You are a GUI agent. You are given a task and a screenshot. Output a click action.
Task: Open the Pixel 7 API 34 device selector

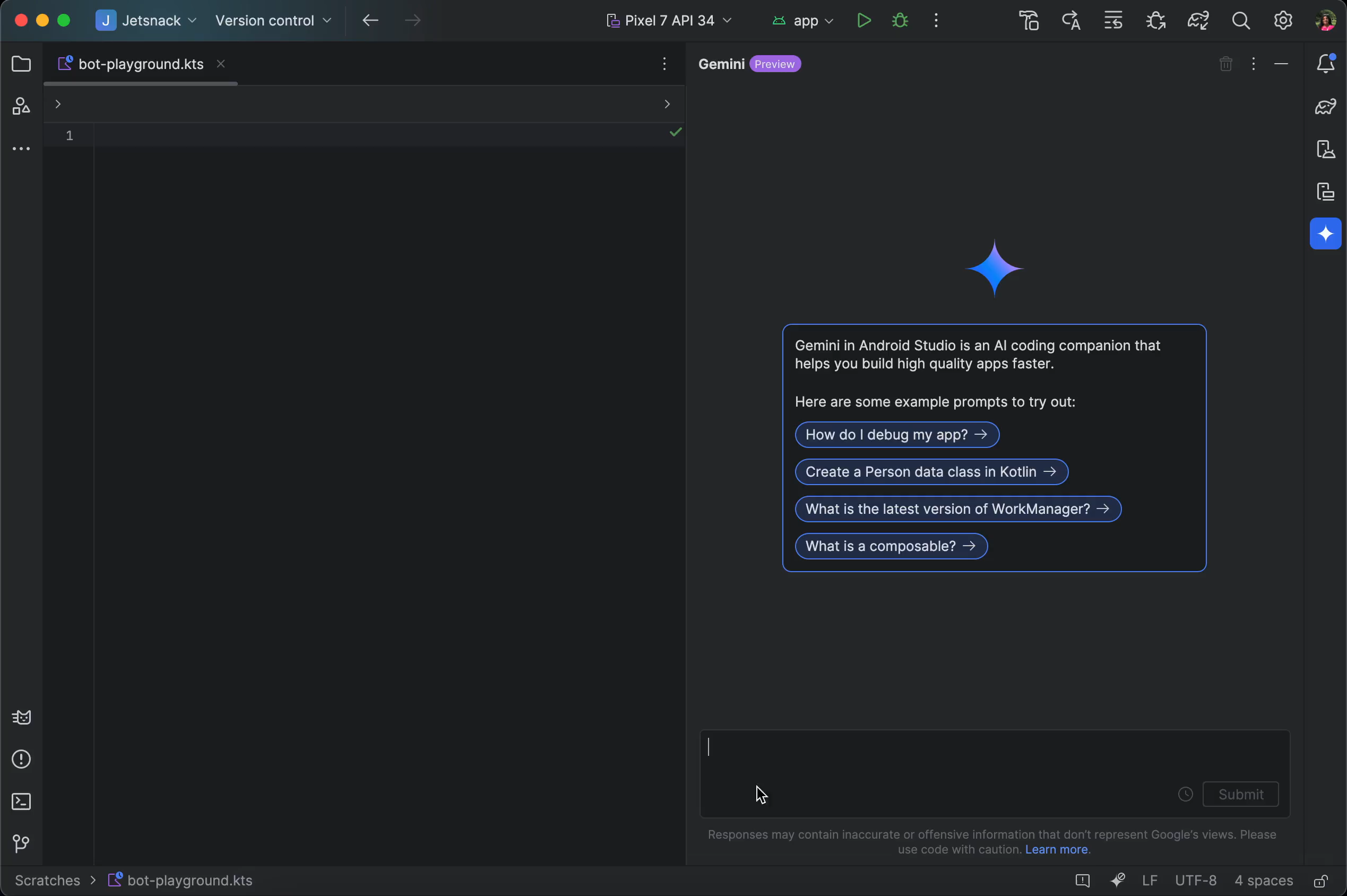pyautogui.click(x=668, y=21)
